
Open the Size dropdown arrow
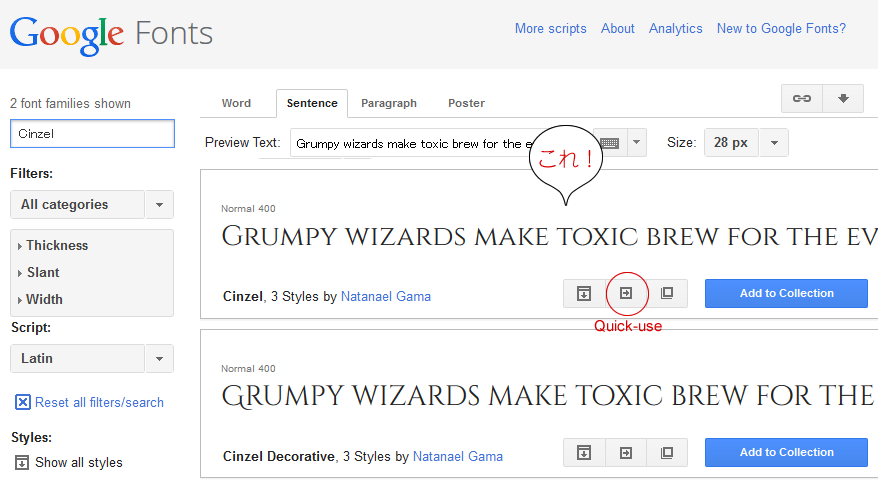(x=774, y=143)
